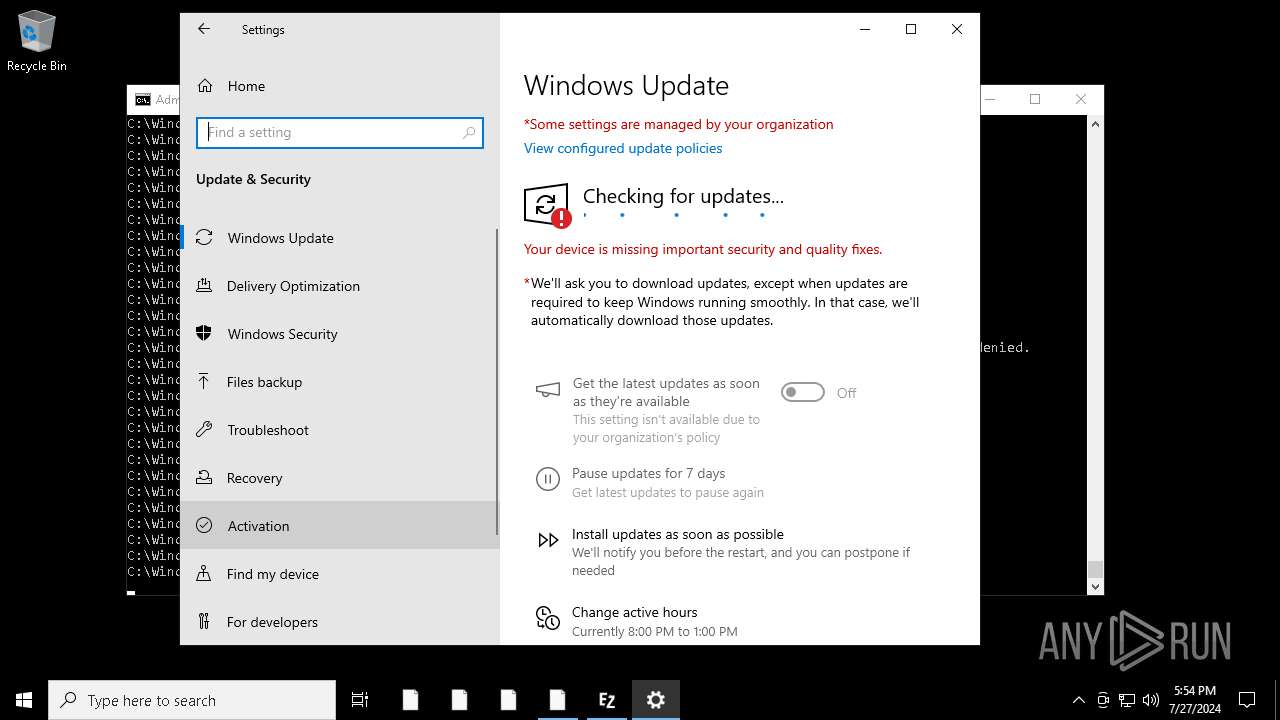Click the Files backup arrow icon
The width and height of the screenshot is (1280, 720).
point(204,382)
